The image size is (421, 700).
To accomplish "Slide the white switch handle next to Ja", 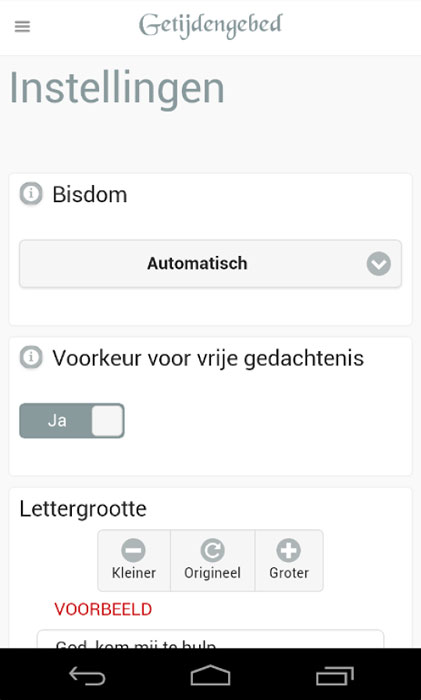I will pyautogui.click(x=108, y=421).
